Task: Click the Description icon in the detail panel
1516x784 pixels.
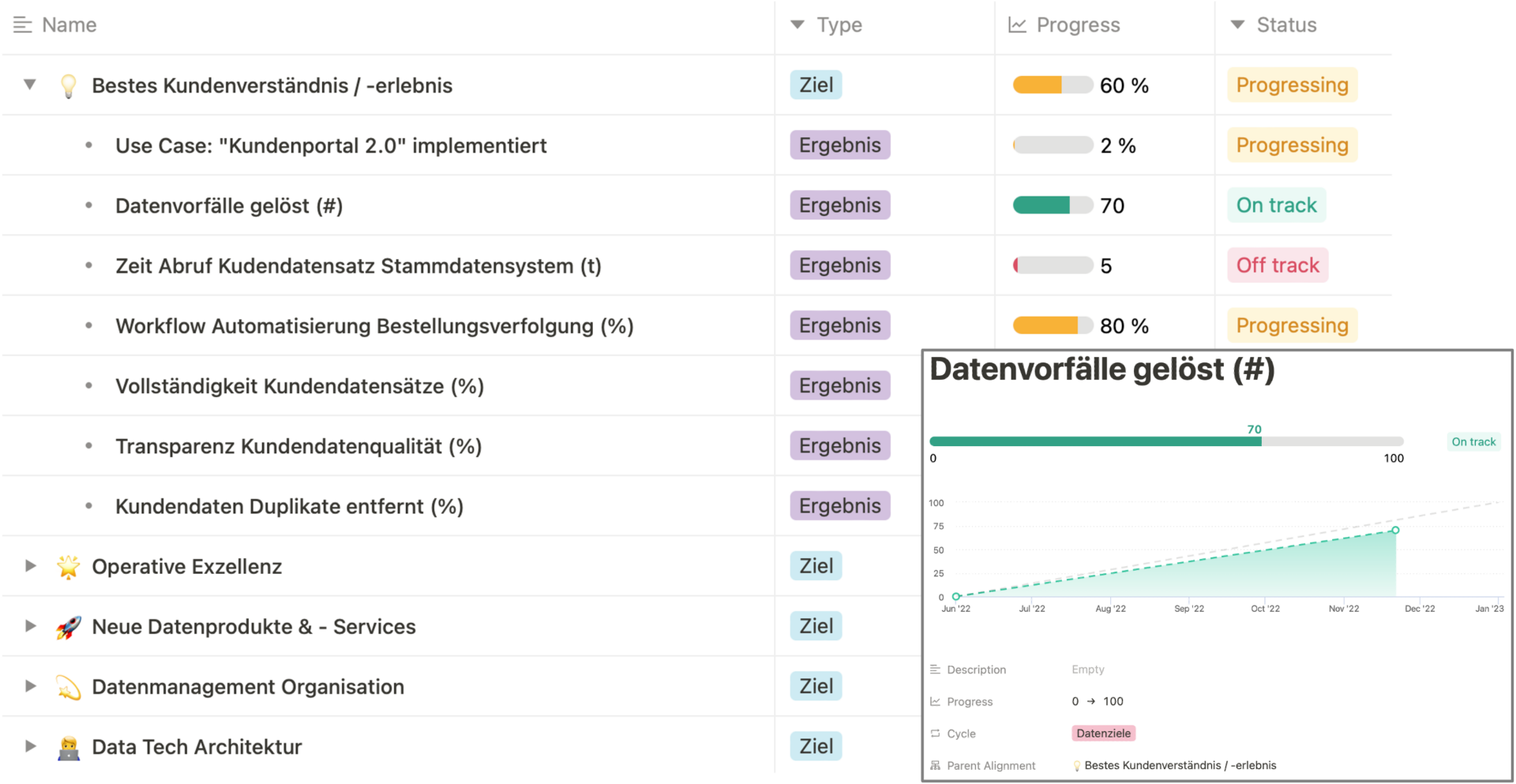Action: 934,669
